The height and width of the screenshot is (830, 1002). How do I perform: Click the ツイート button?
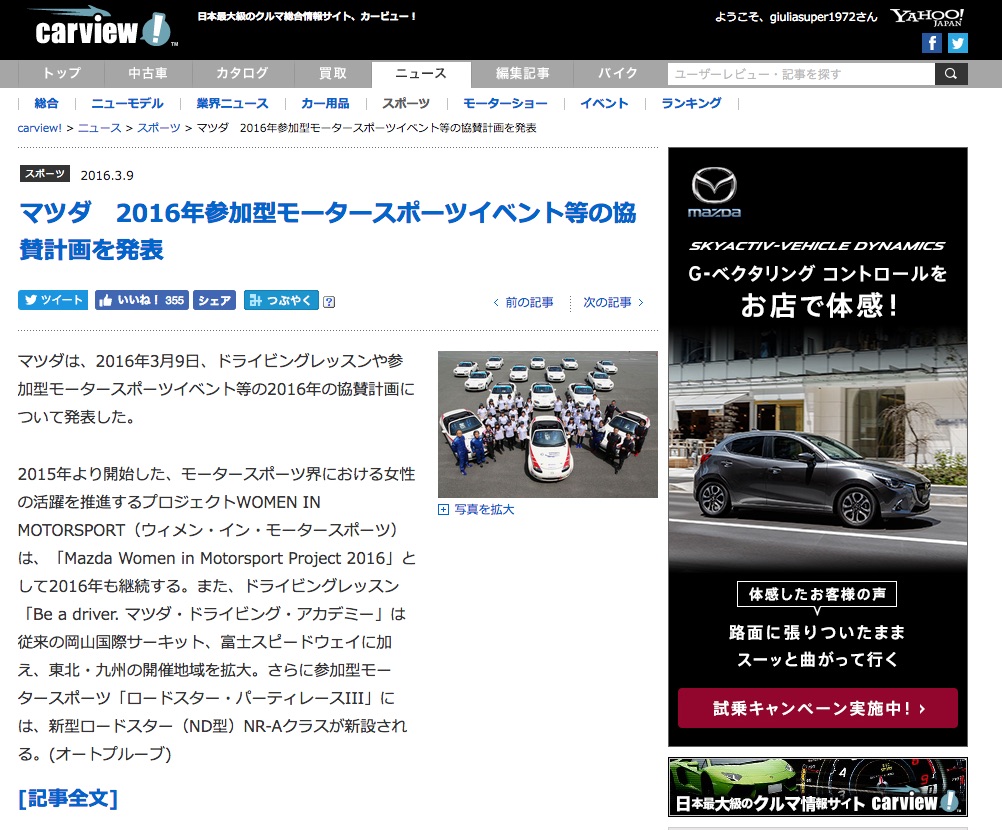[54, 300]
